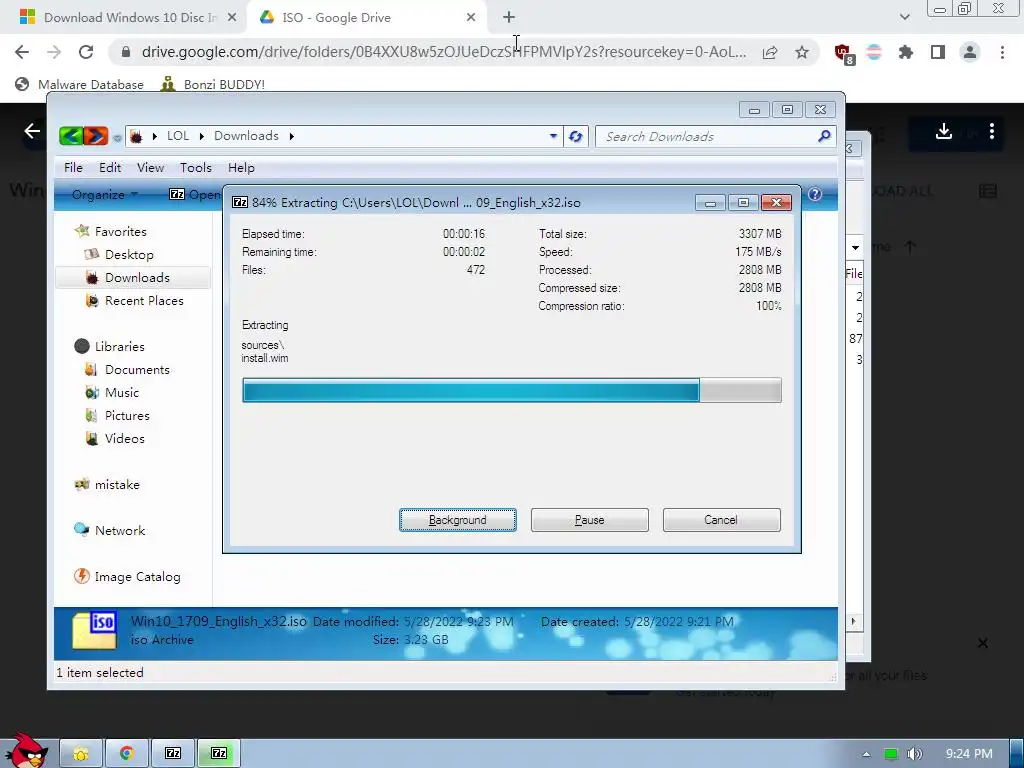The image size is (1024, 768).
Task: Open Documents library
Action: 136,370
